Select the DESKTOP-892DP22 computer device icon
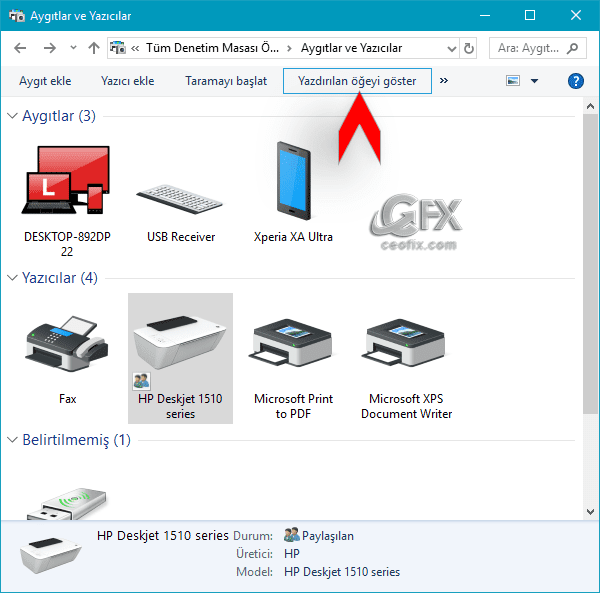 [x=65, y=180]
